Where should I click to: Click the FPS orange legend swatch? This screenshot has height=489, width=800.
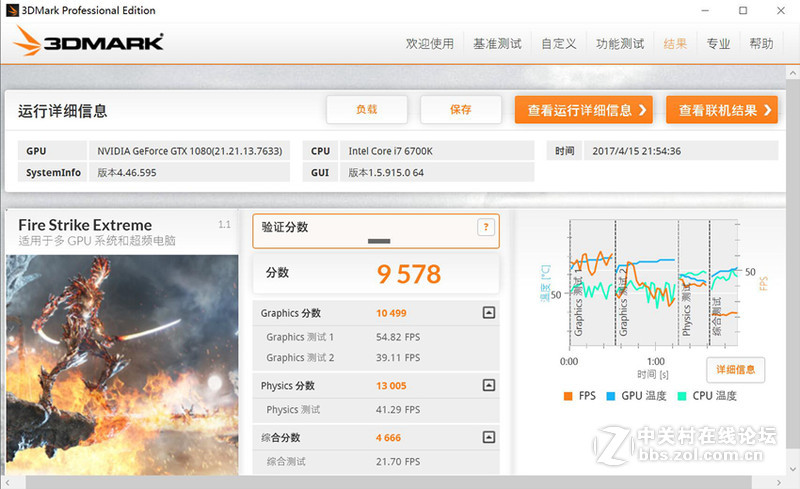coord(568,396)
